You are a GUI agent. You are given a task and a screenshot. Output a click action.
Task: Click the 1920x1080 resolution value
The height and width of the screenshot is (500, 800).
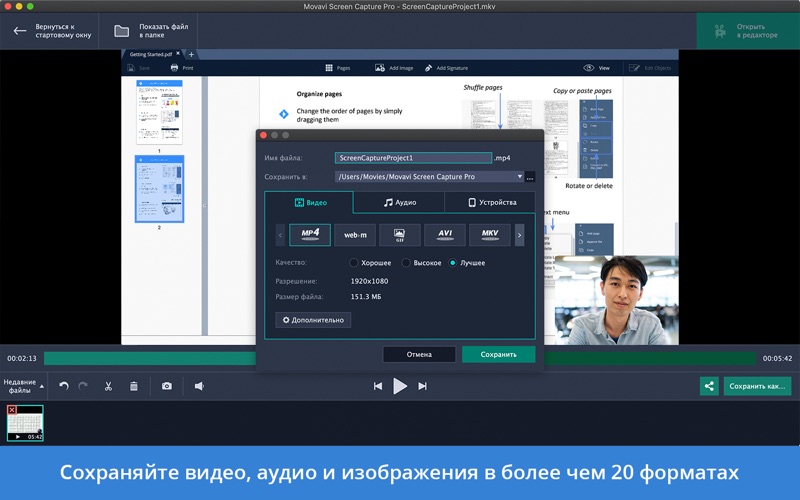pos(369,281)
